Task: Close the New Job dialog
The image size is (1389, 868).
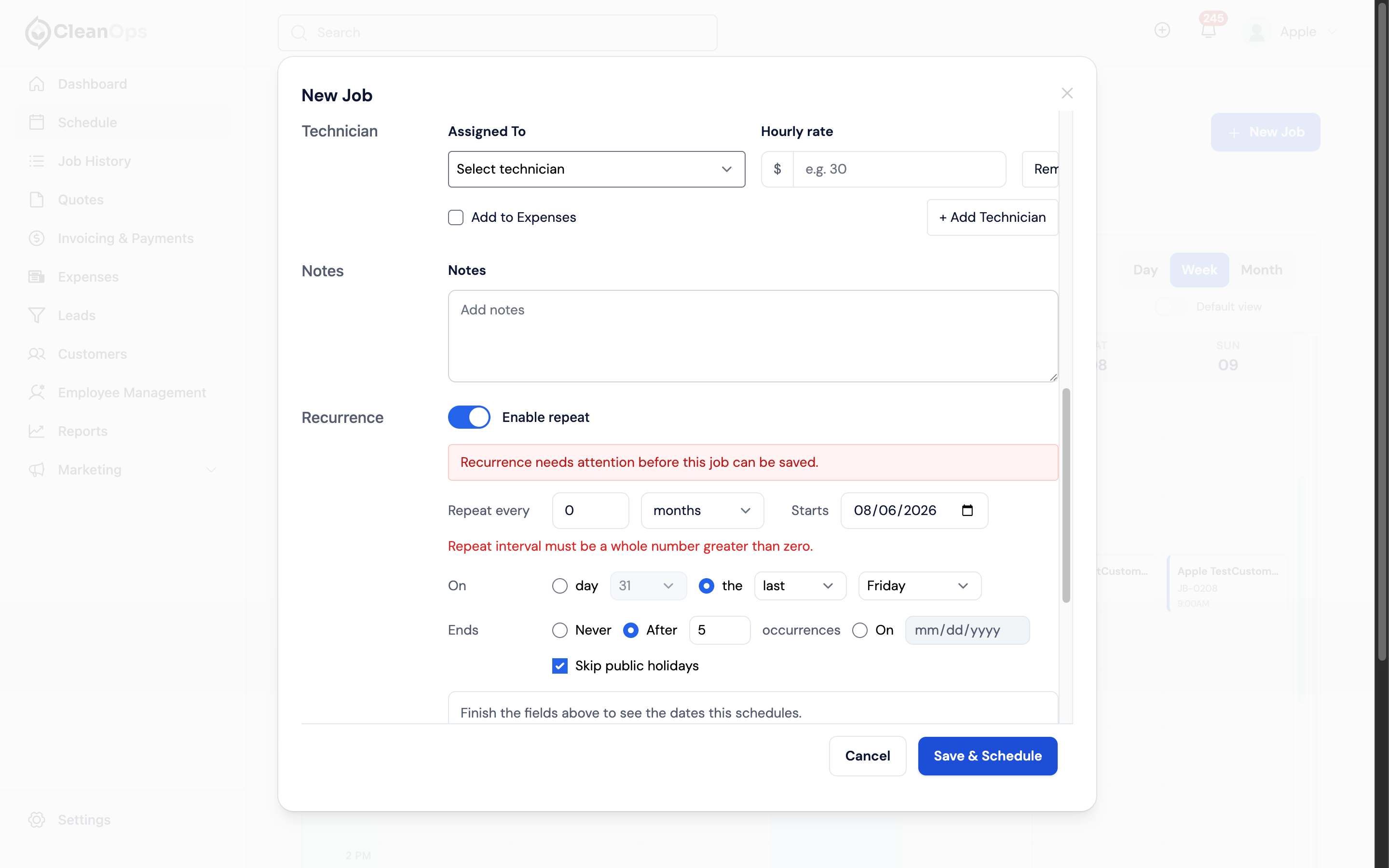Action: (1066, 93)
